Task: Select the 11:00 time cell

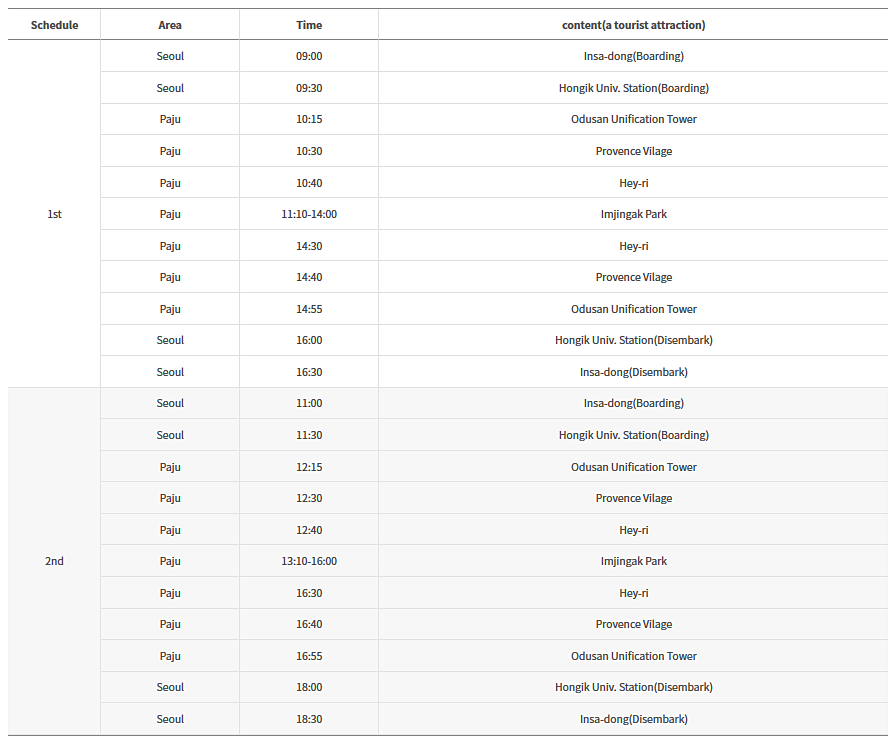Action: pos(309,403)
